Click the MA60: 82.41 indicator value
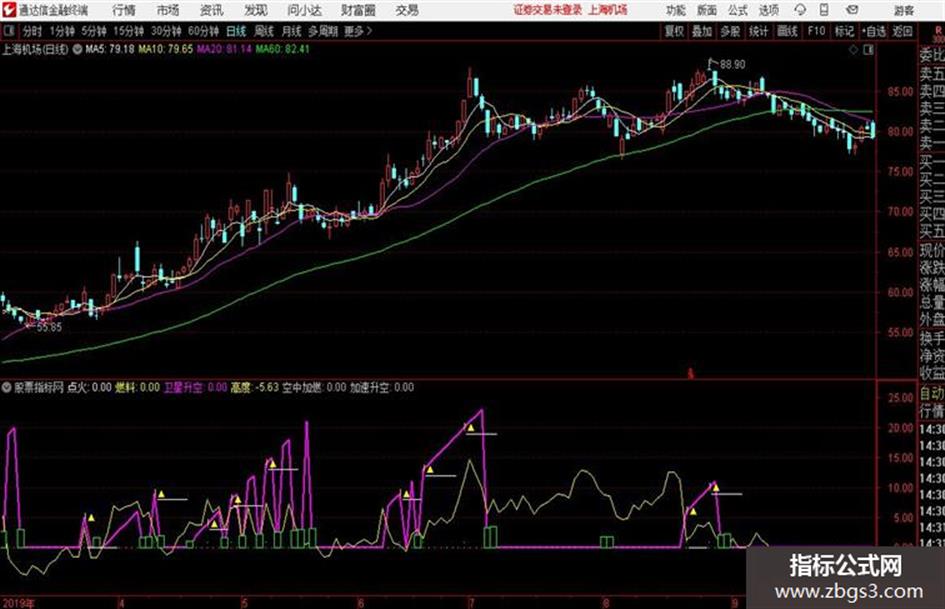The image size is (945, 609). 283,49
